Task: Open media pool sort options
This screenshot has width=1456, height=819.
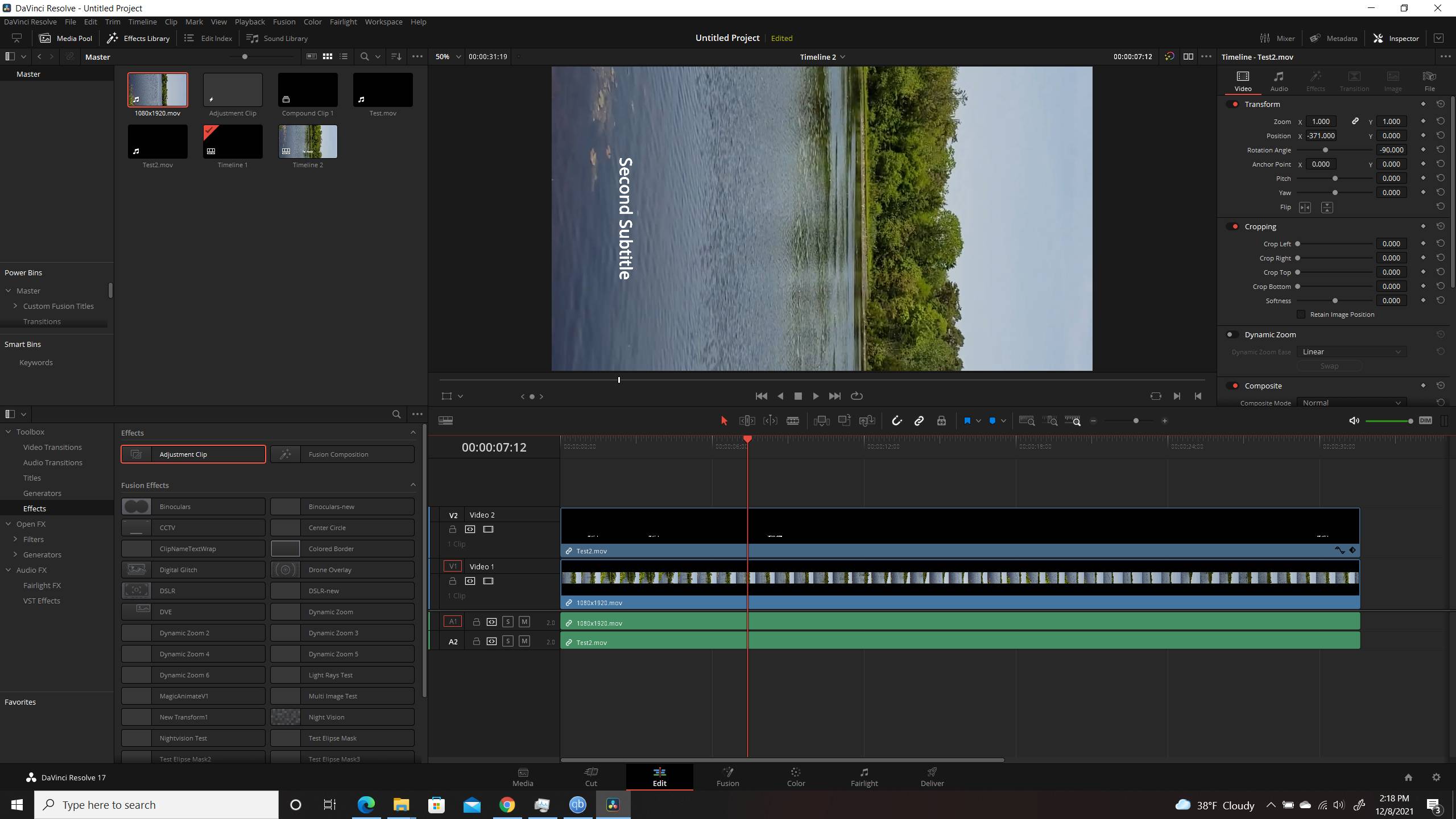Action: [396, 56]
